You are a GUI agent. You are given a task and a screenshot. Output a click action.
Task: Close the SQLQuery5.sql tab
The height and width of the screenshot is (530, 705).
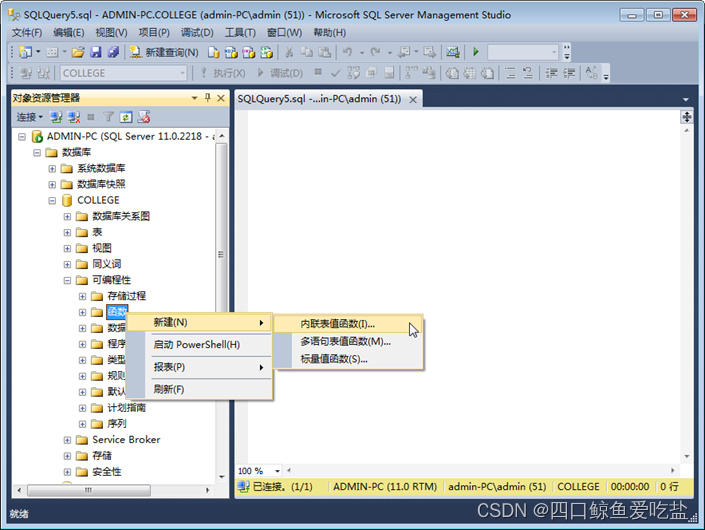(x=413, y=100)
